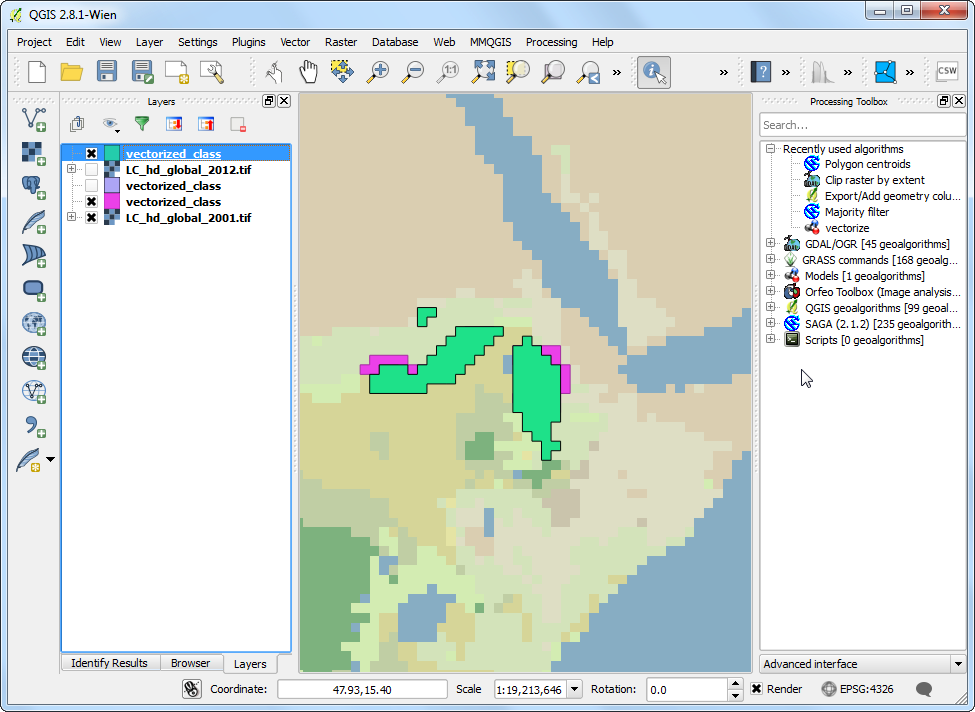Zoom to full extent
The height and width of the screenshot is (712, 975).
(483, 72)
